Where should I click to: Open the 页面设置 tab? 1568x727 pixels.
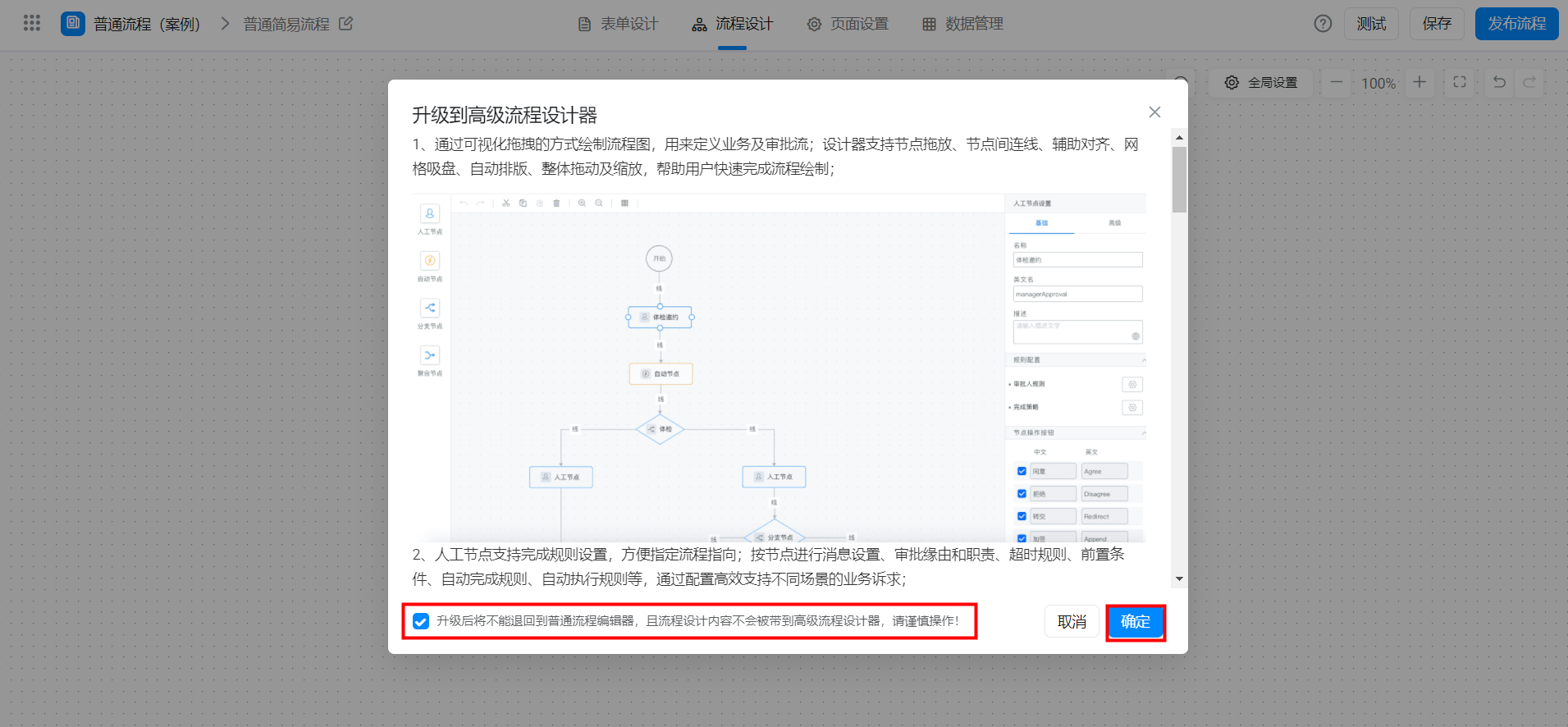point(848,24)
